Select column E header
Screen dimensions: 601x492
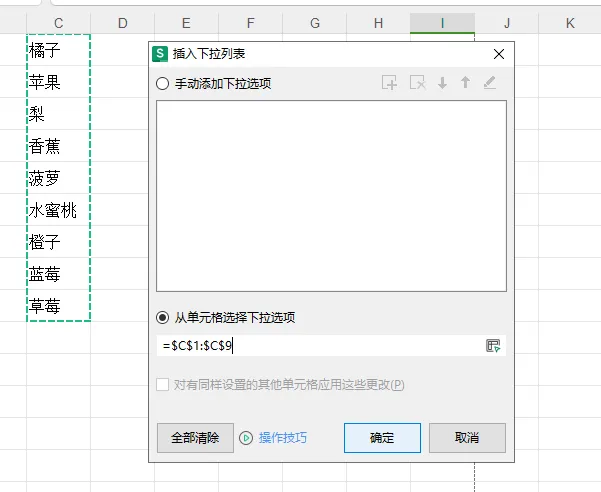186,23
